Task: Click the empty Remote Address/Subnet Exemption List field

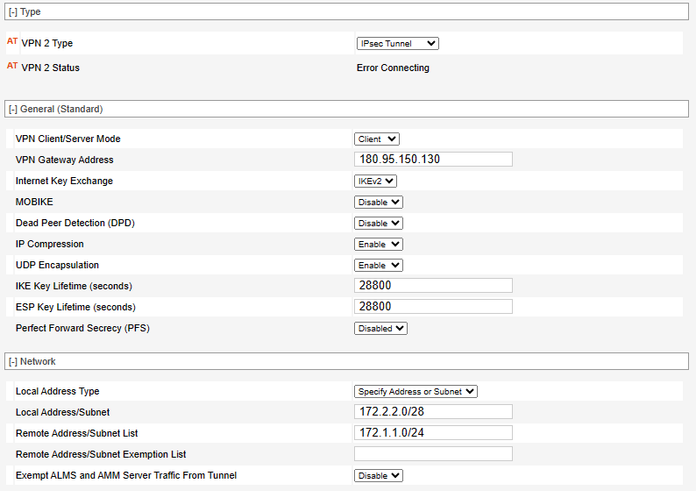Action: point(433,454)
